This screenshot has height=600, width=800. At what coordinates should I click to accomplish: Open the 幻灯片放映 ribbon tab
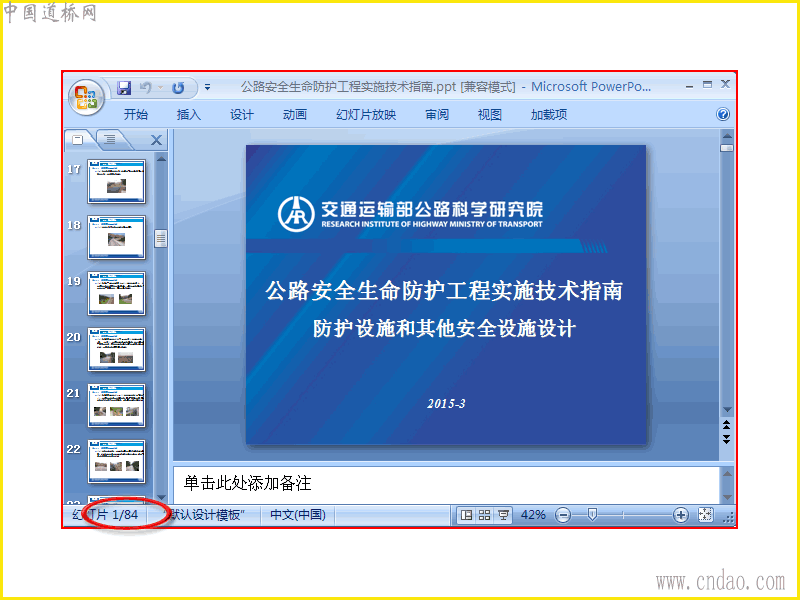366,114
